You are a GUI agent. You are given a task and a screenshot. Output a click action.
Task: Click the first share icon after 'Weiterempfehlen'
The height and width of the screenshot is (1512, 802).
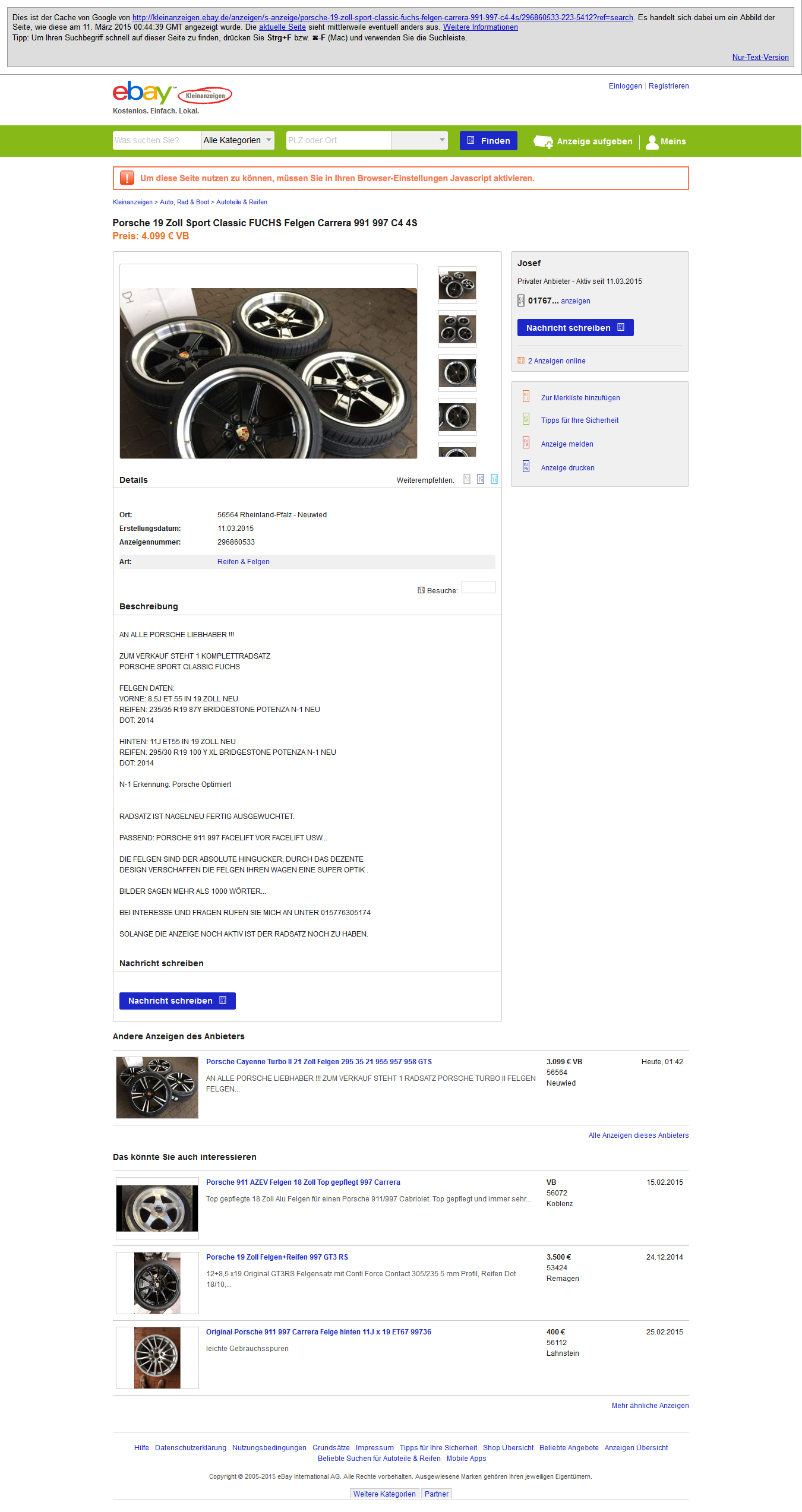point(467,479)
